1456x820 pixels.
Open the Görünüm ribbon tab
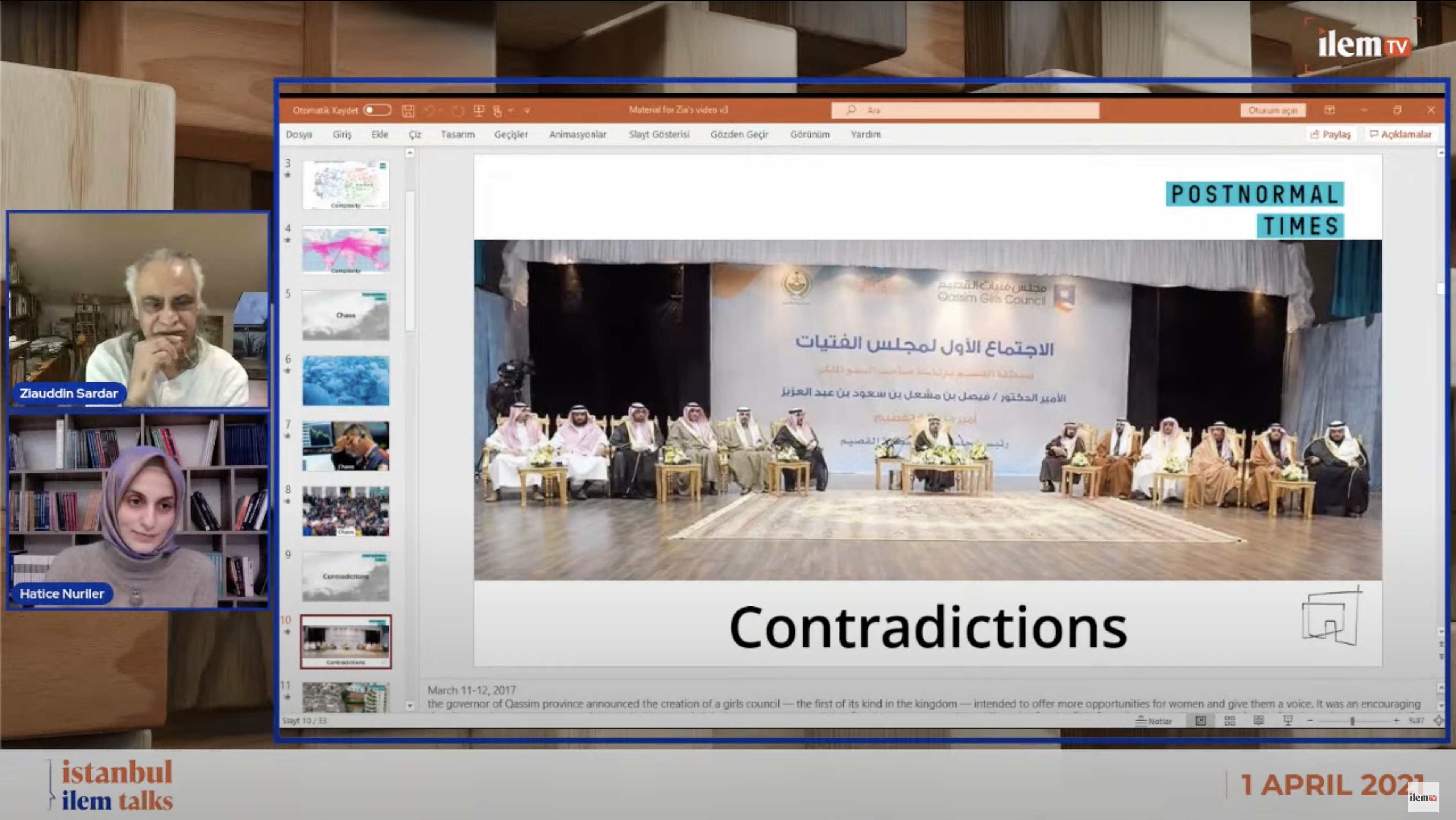pos(810,135)
